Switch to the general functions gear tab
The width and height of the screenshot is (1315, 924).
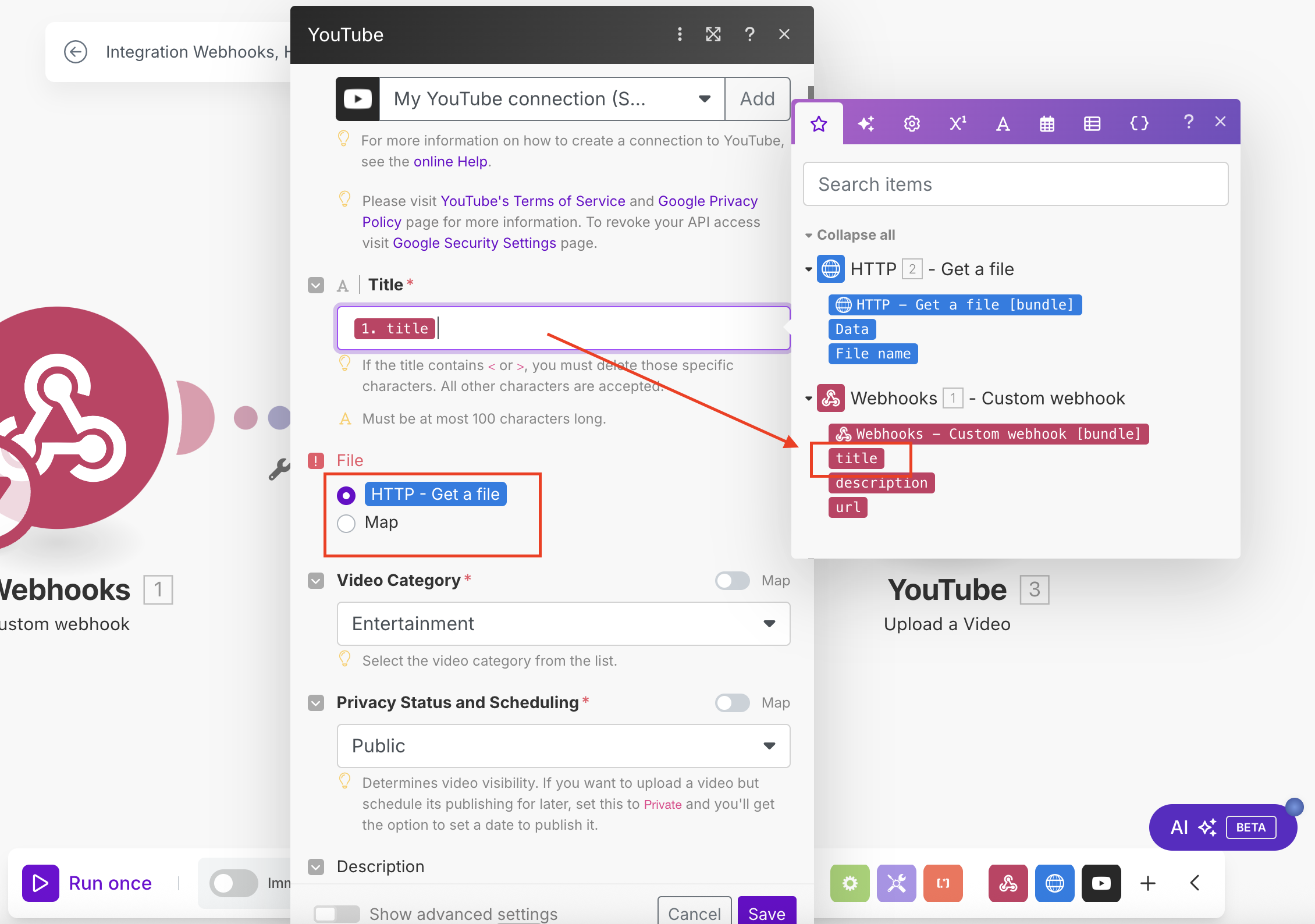[912, 123]
